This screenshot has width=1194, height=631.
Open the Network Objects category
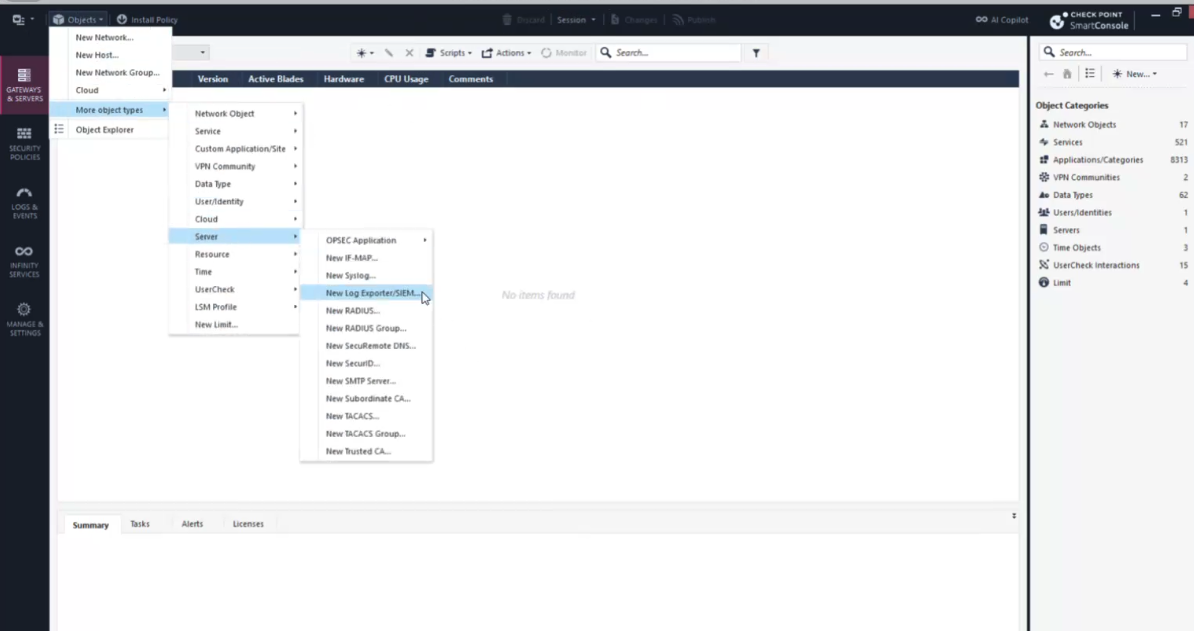[1084, 125]
